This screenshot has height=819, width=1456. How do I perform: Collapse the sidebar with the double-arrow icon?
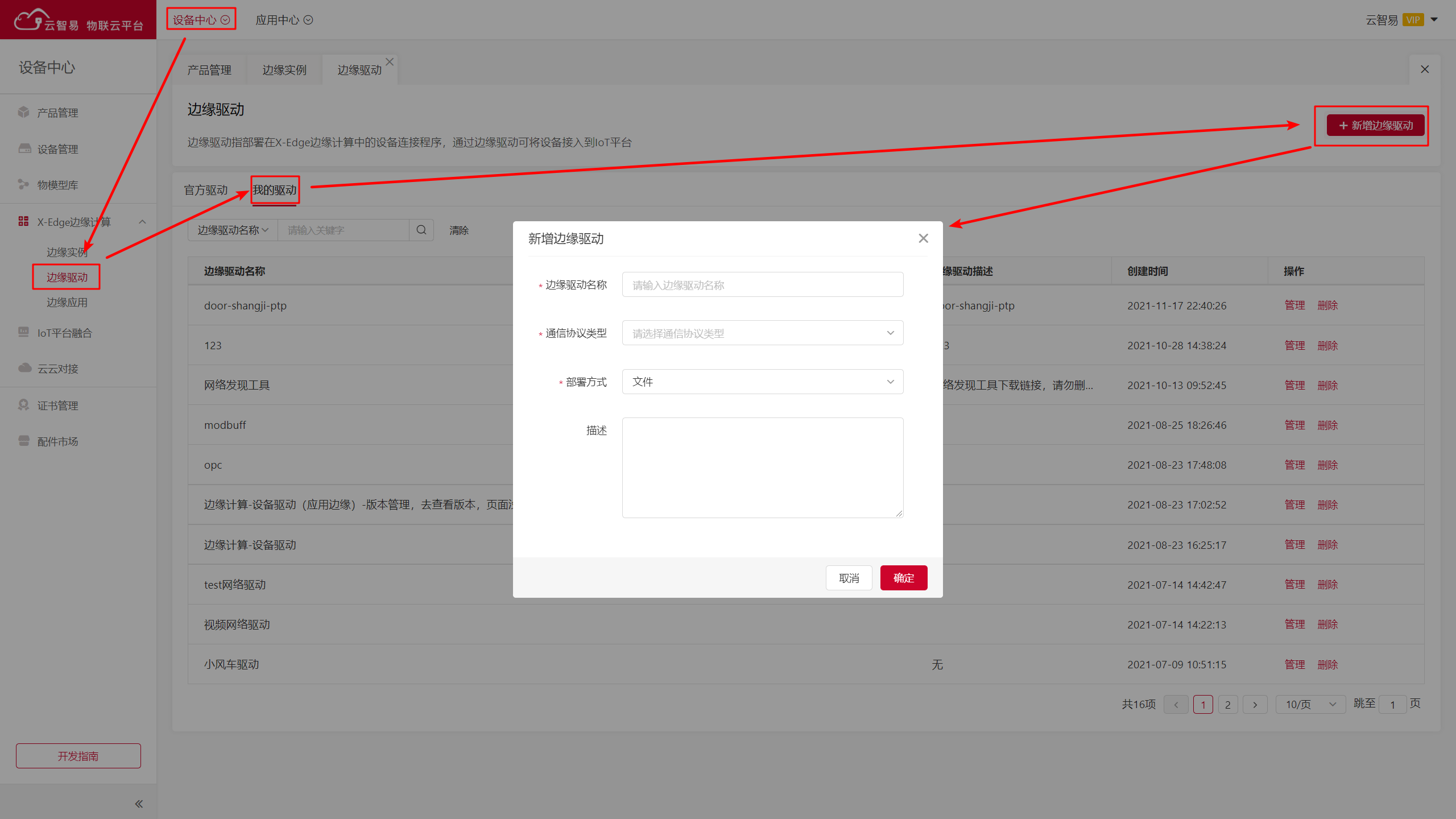[139, 804]
